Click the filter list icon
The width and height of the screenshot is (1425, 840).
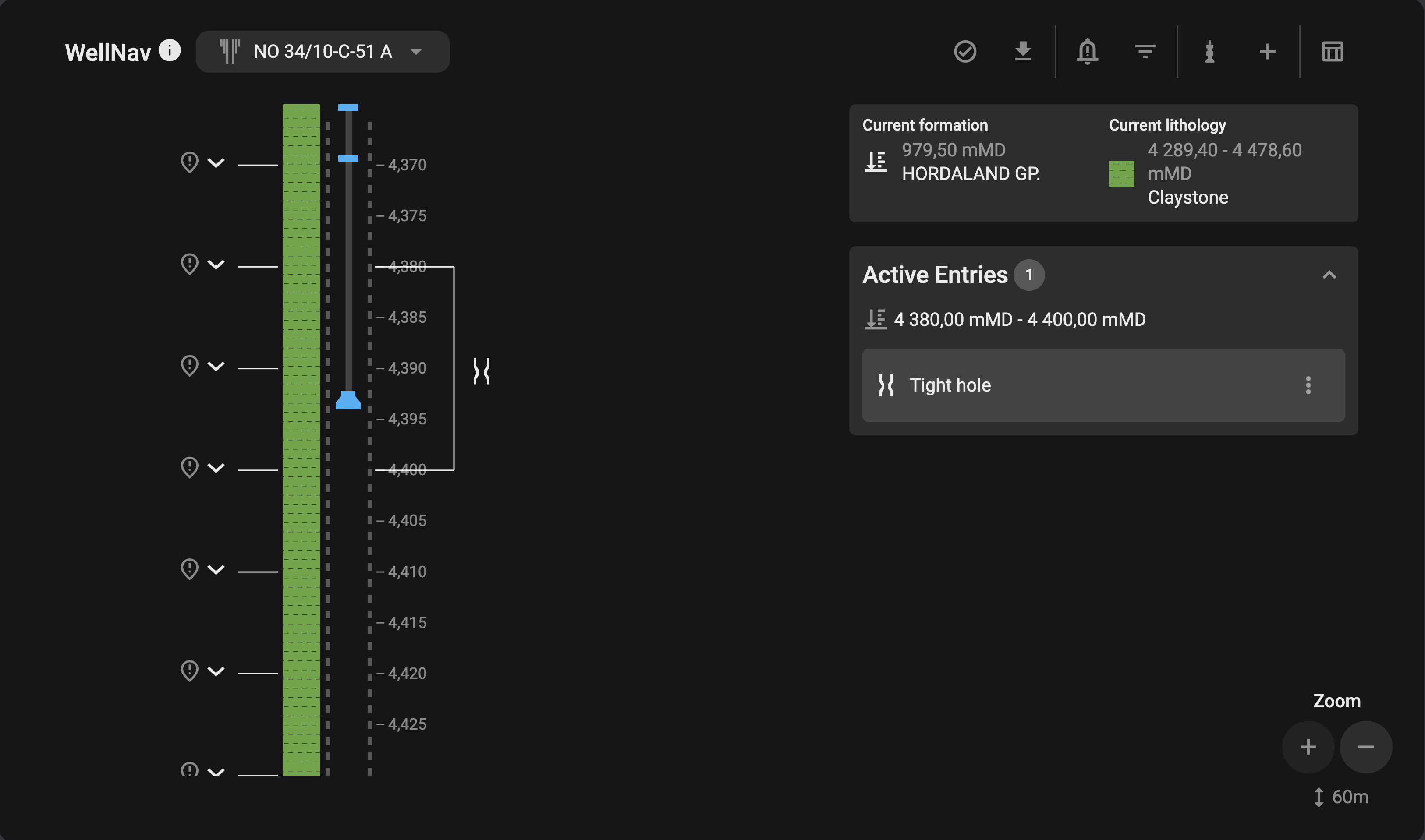(1145, 52)
